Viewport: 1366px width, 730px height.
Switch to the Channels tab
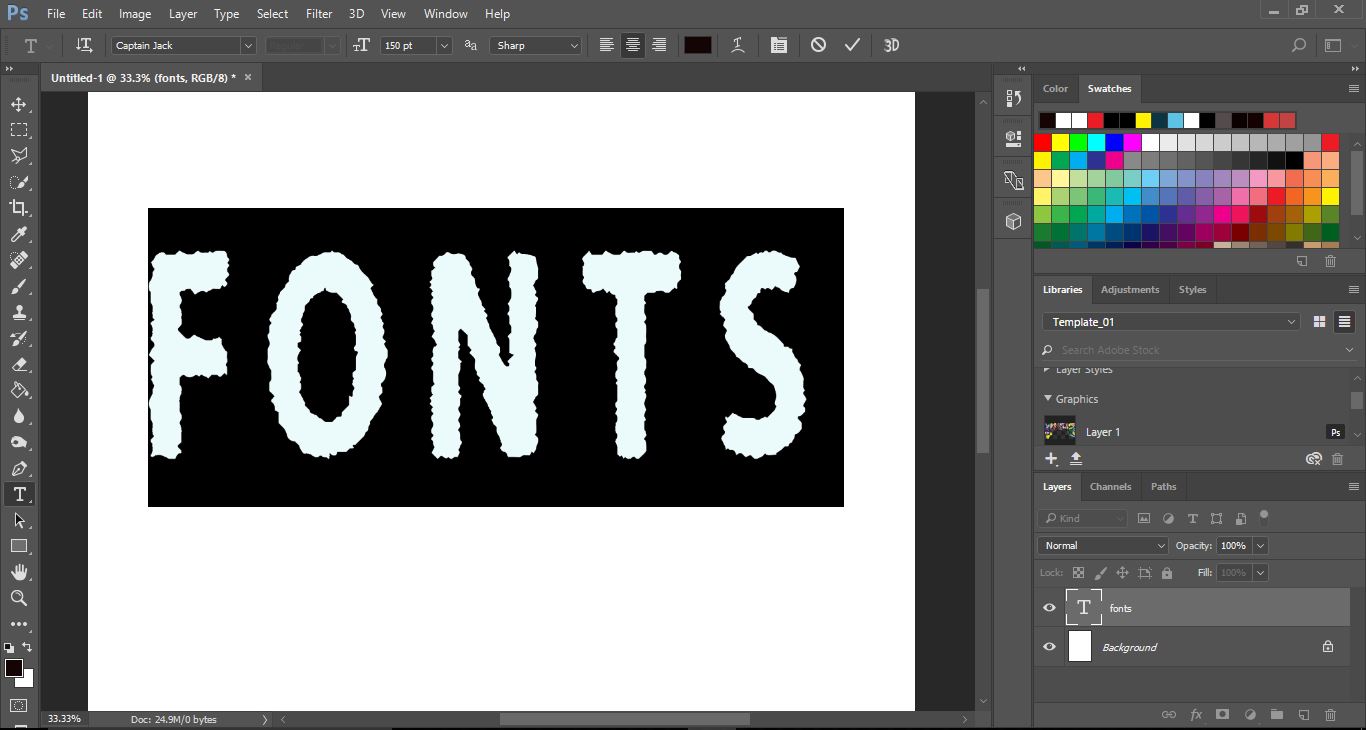(1110, 487)
